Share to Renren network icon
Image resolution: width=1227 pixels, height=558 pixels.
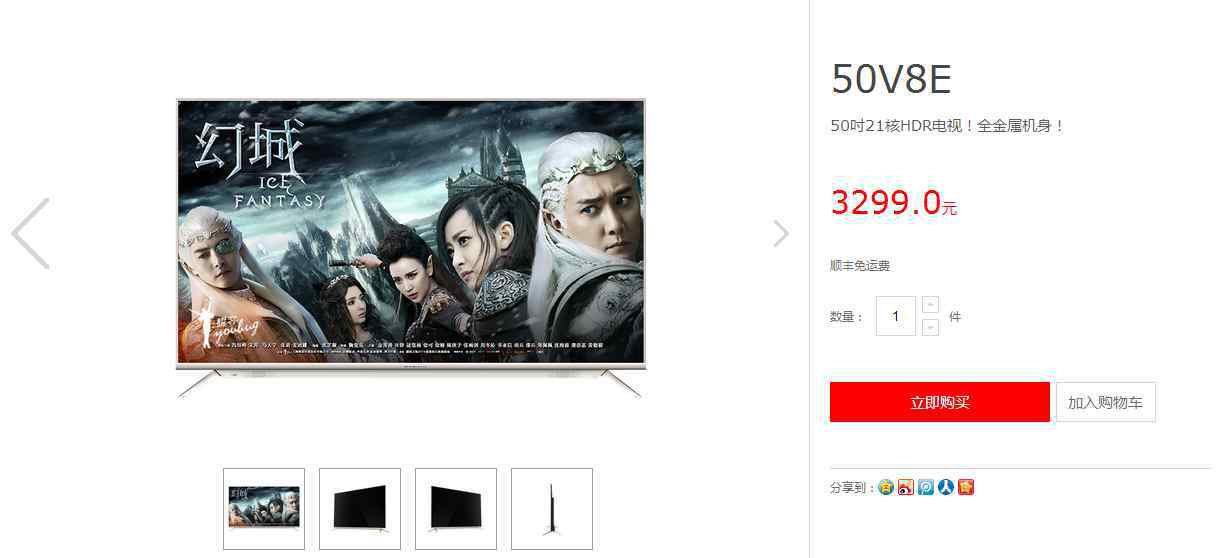pos(946,487)
